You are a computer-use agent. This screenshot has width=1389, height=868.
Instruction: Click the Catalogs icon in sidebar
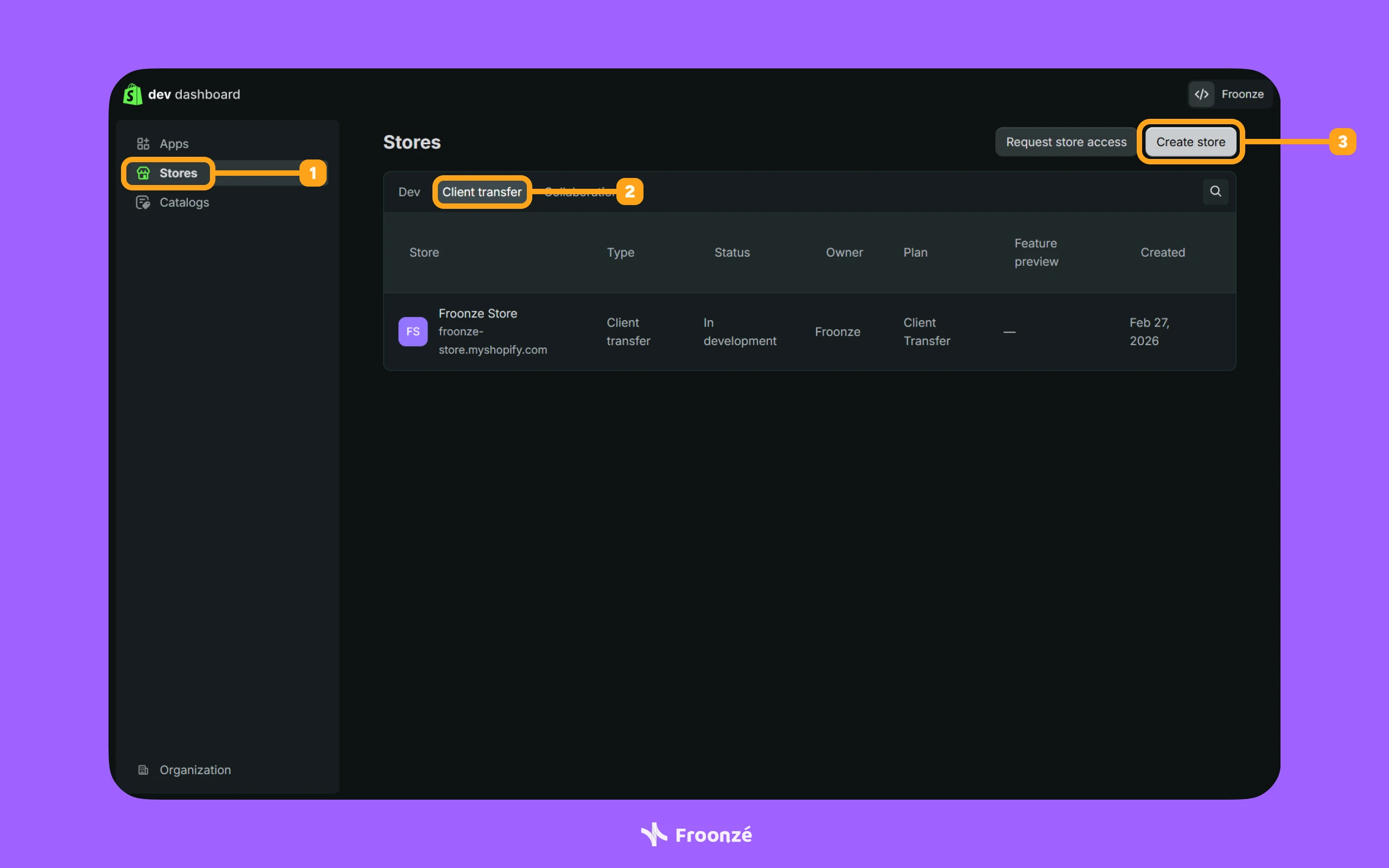click(143, 202)
